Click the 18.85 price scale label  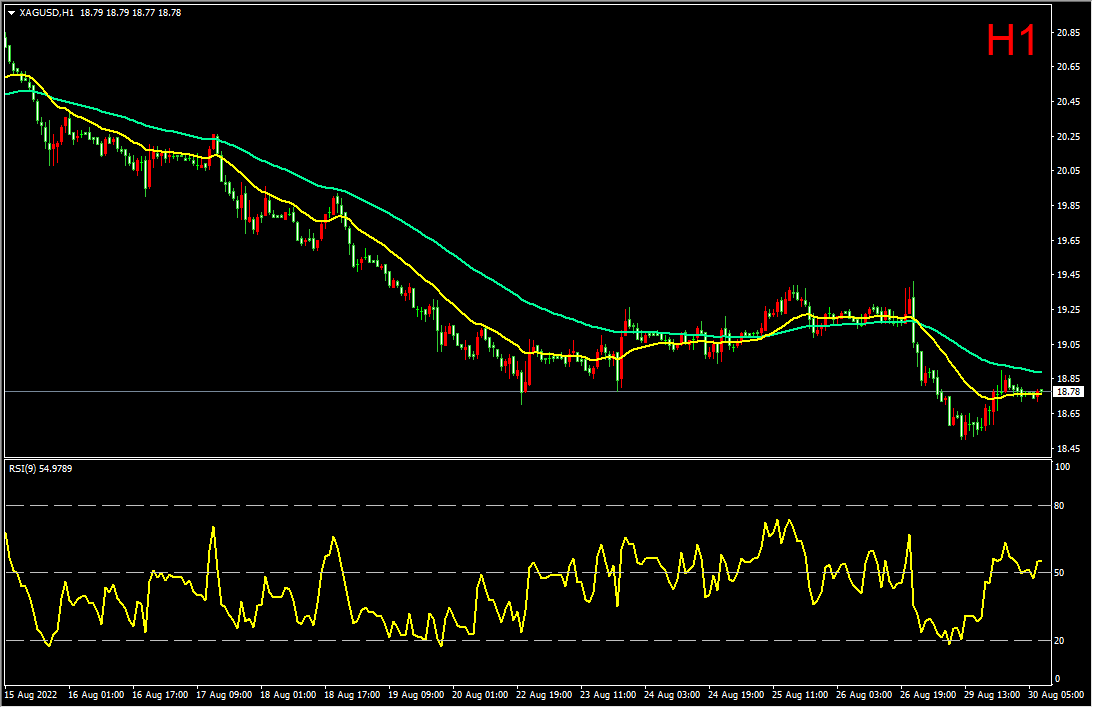point(1069,379)
